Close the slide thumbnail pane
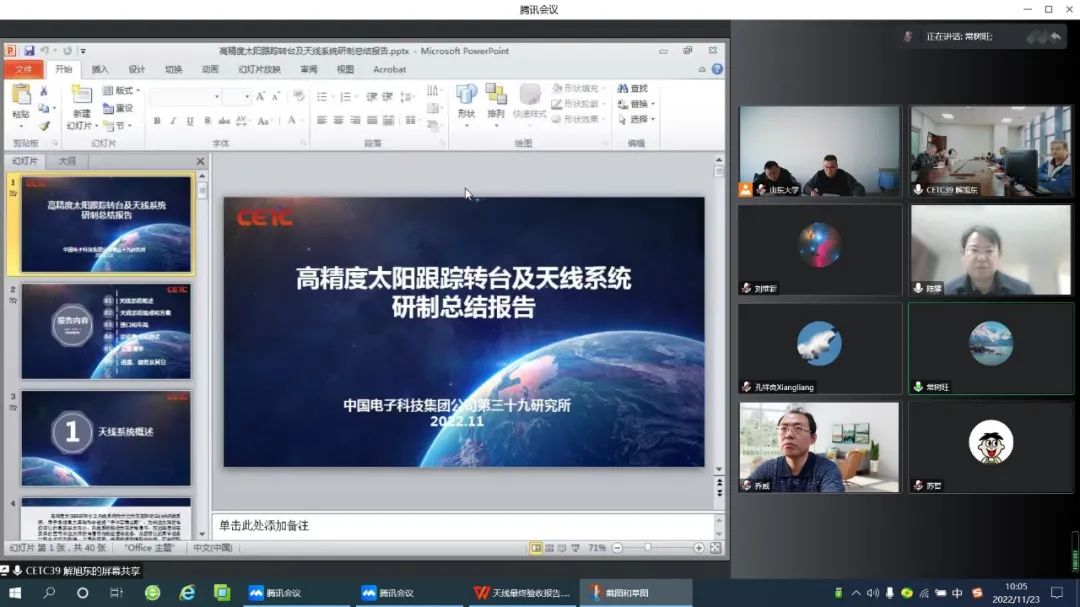Viewport: 1080px width, 607px height. [x=200, y=161]
